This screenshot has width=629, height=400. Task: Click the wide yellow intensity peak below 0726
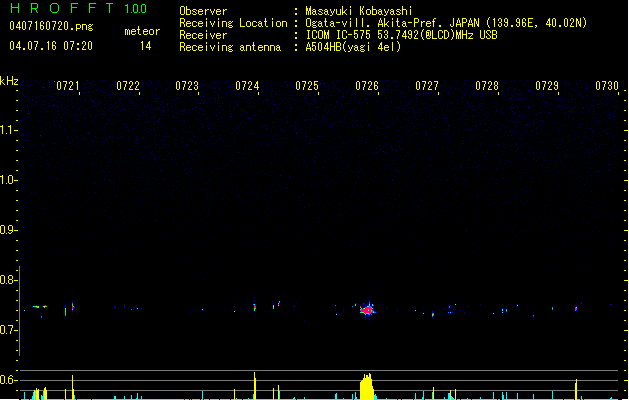[x=367, y=387]
